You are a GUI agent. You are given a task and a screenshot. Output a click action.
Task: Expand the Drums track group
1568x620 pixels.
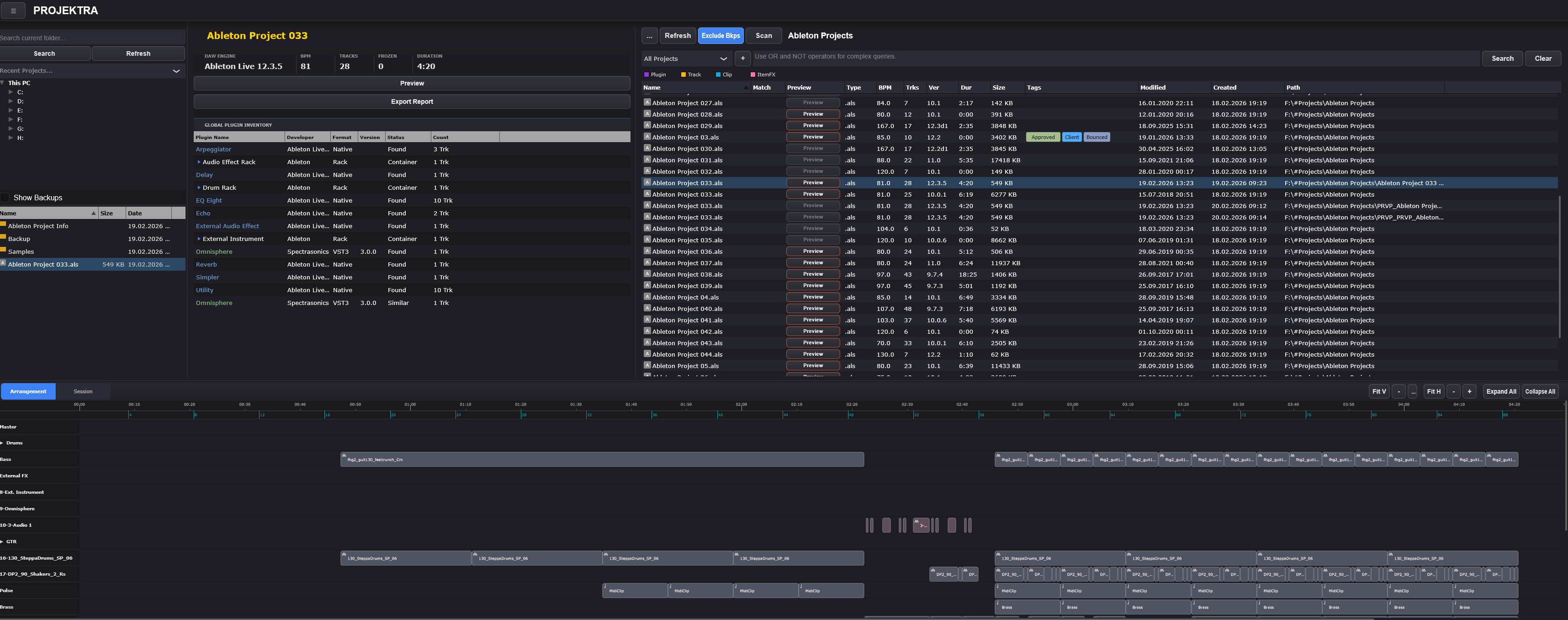2,443
